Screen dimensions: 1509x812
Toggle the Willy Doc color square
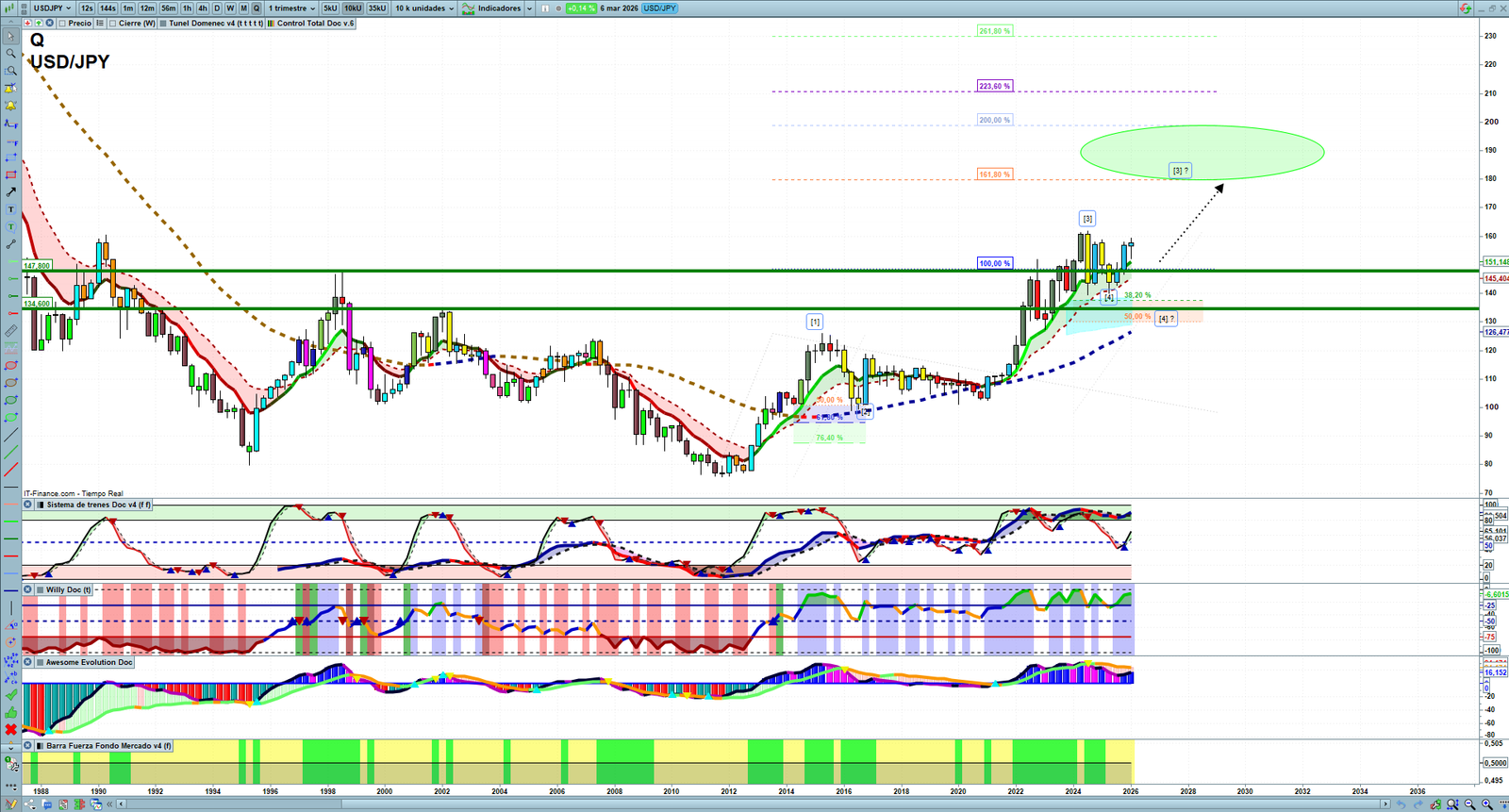pos(40,590)
